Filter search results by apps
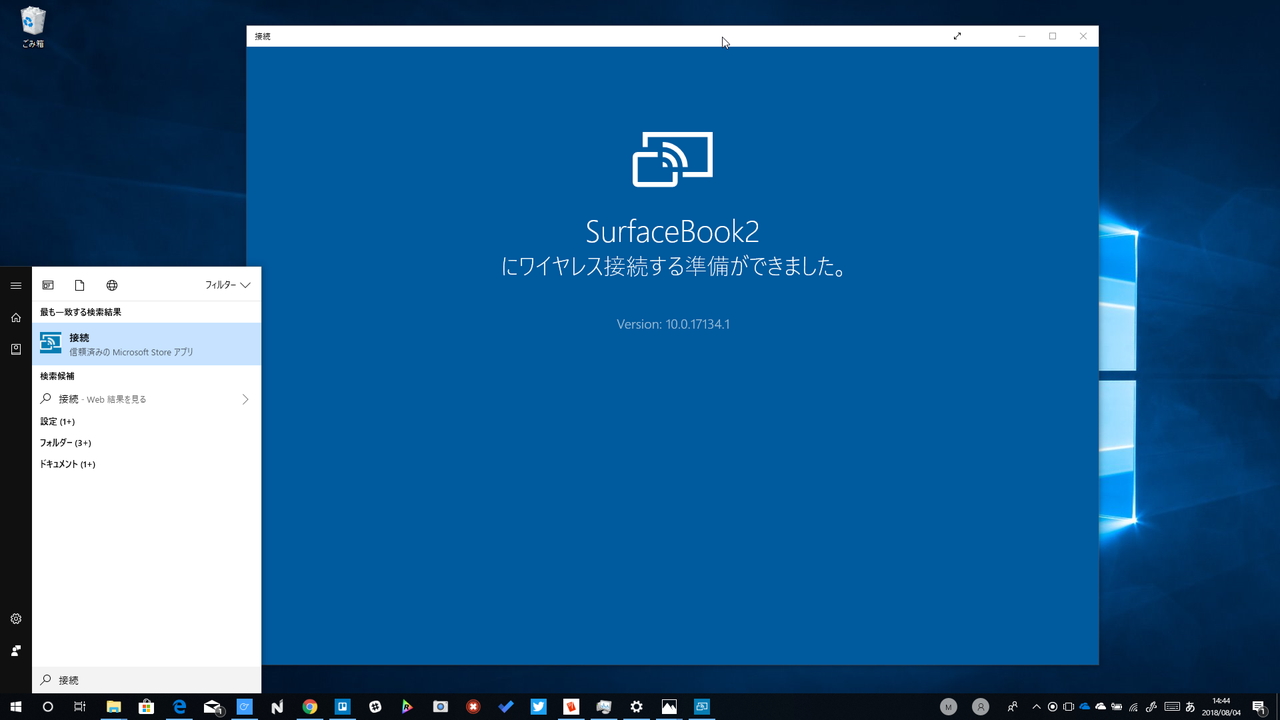1280x720 pixels. (x=48, y=285)
